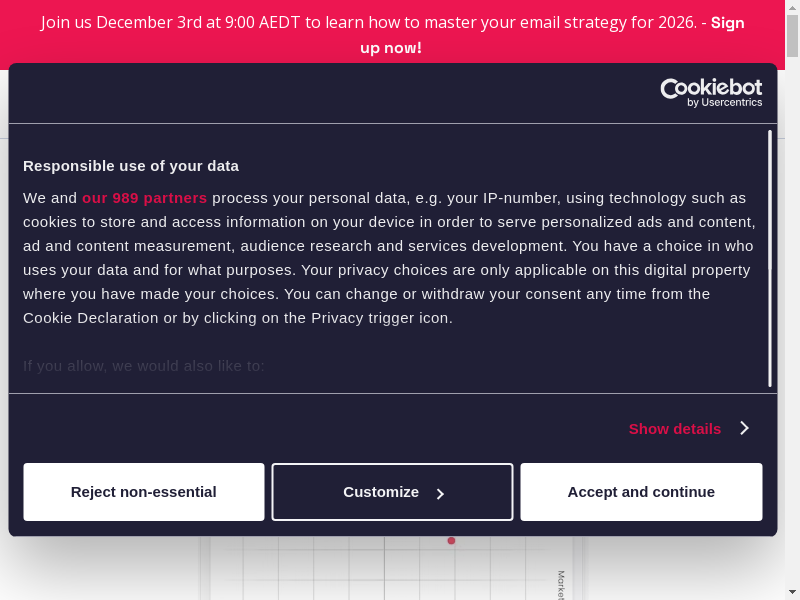Click the by Usercentrics text

pyautogui.click(x=724, y=102)
